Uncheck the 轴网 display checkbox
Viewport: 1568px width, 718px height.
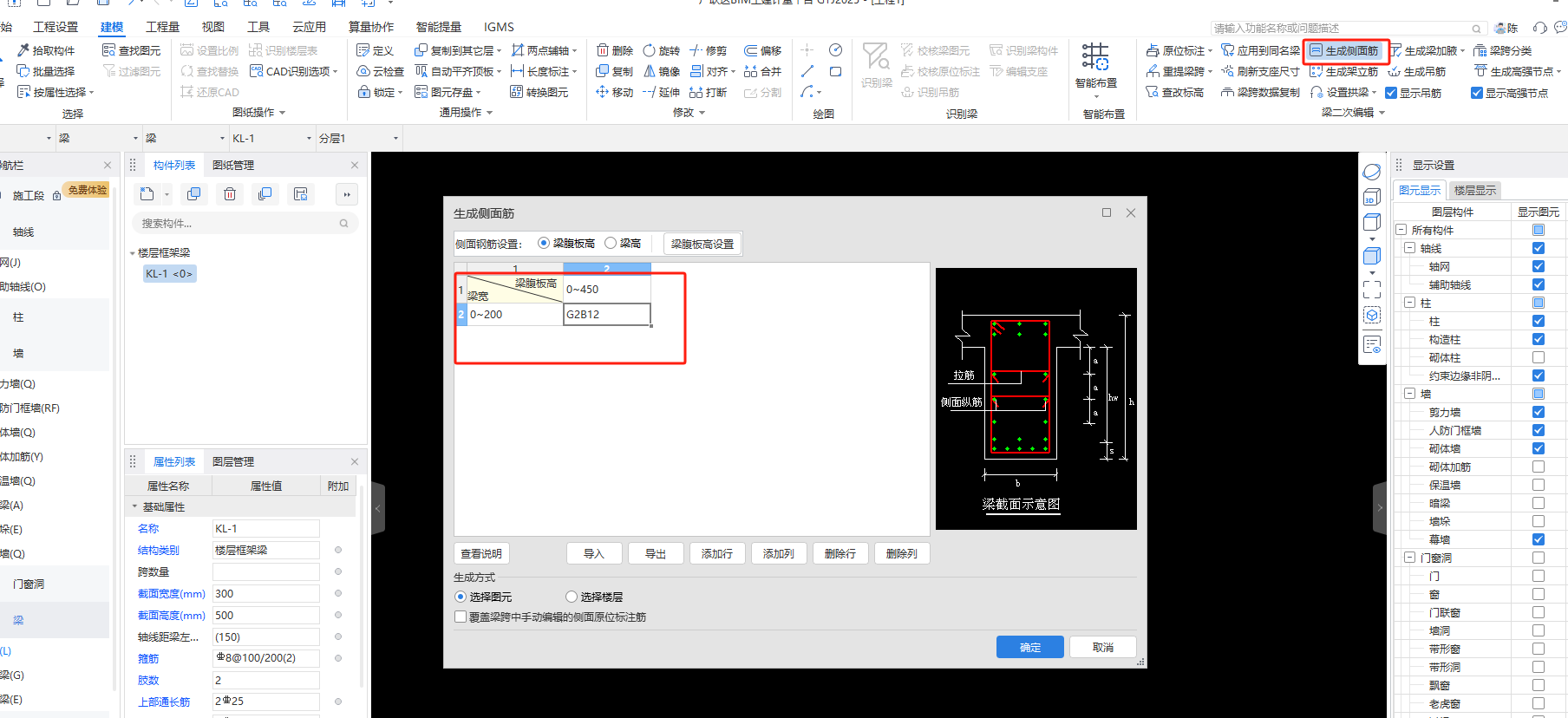(x=1539, y=266)
